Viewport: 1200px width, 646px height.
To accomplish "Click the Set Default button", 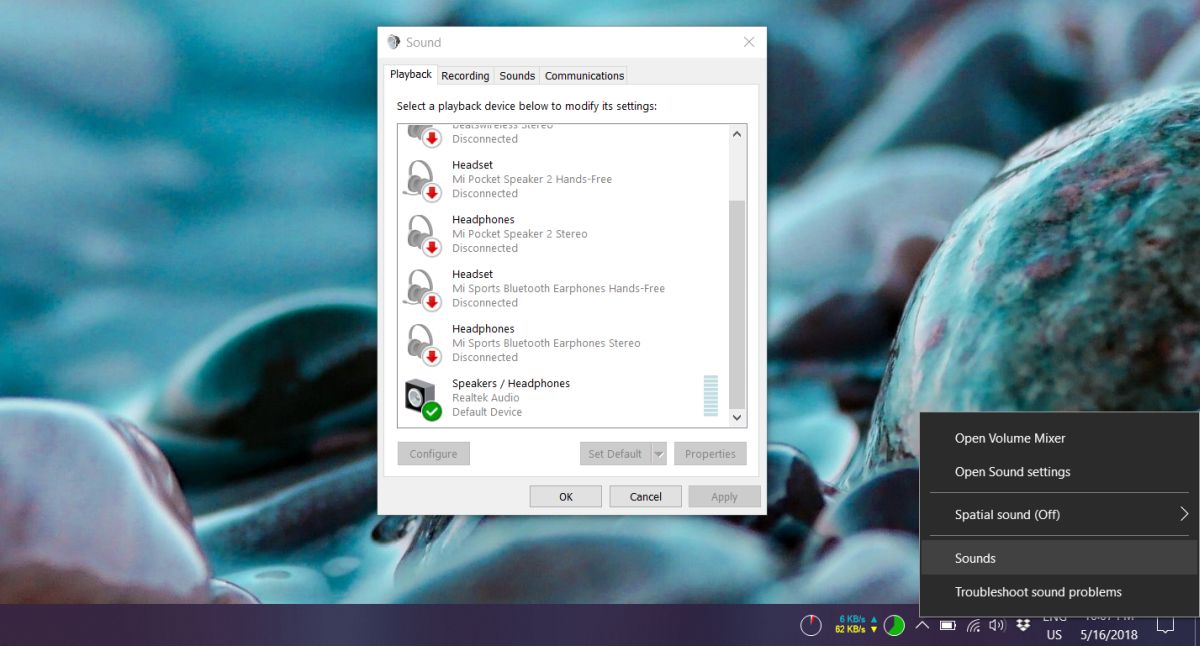I will pos(615,454).
